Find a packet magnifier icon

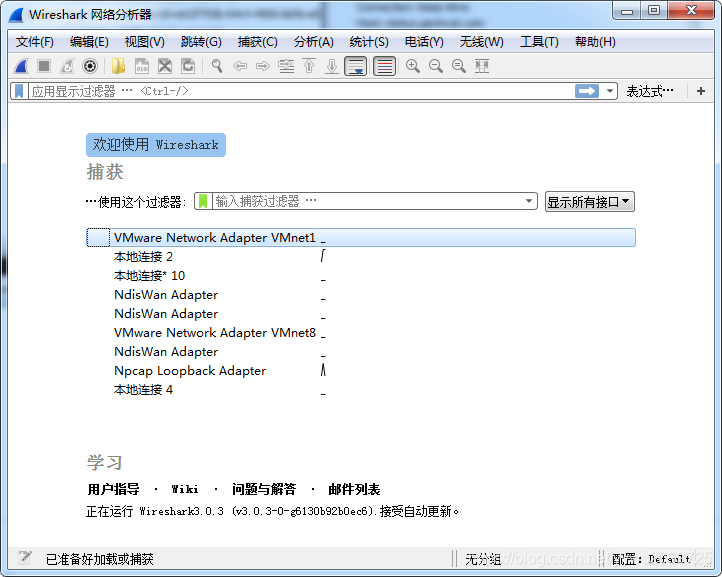216,66
